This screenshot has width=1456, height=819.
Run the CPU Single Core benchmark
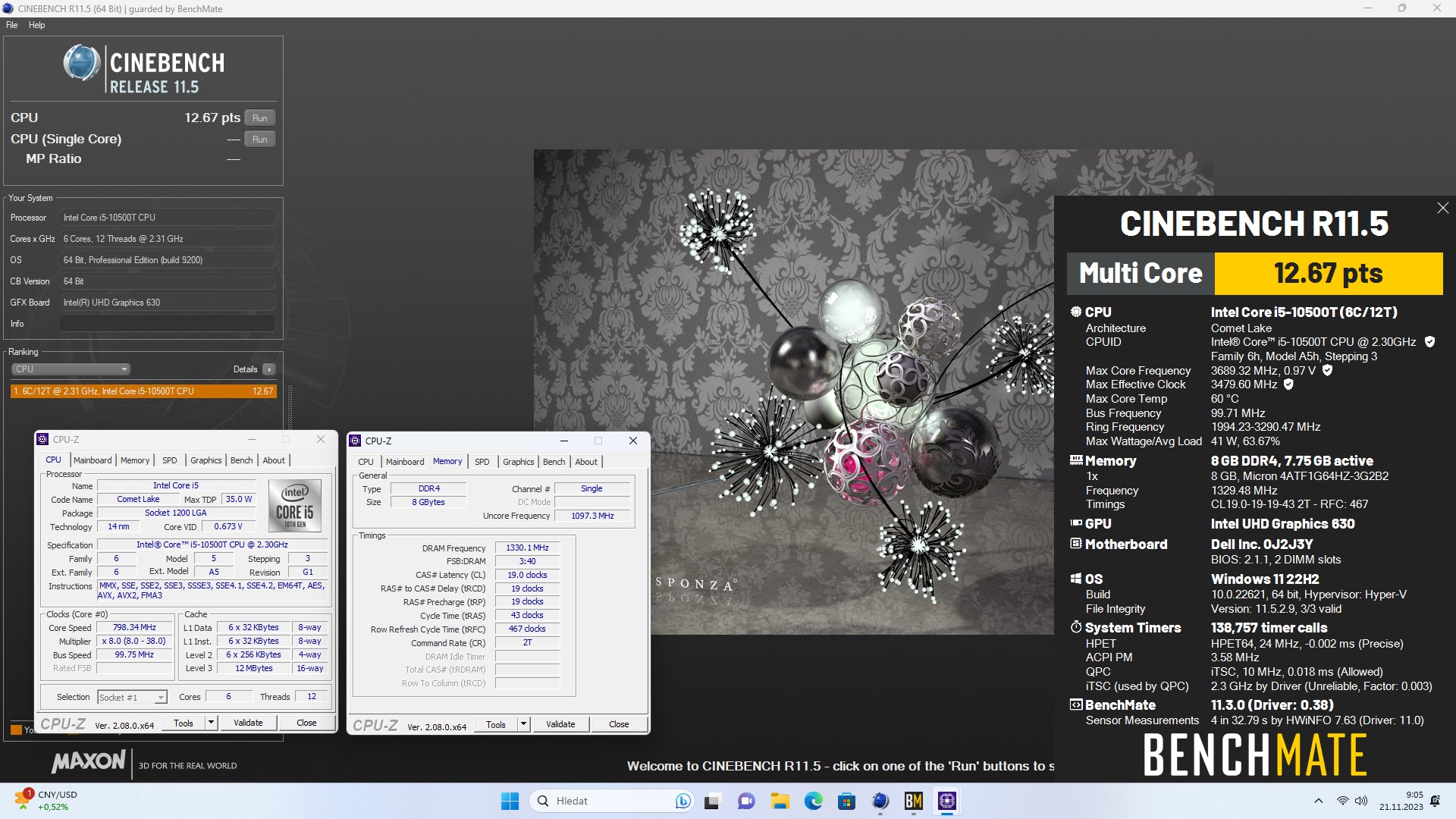(x=259, y=139)
